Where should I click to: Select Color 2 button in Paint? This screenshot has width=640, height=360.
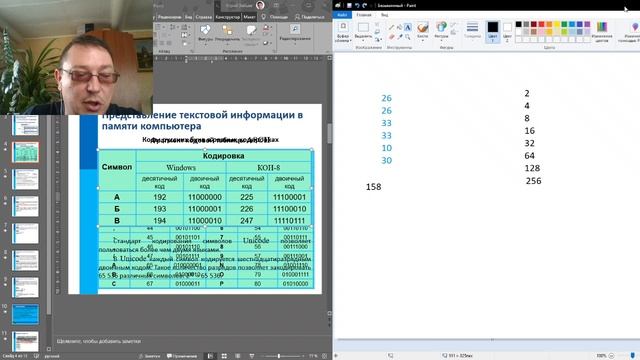tap(507, 31)
